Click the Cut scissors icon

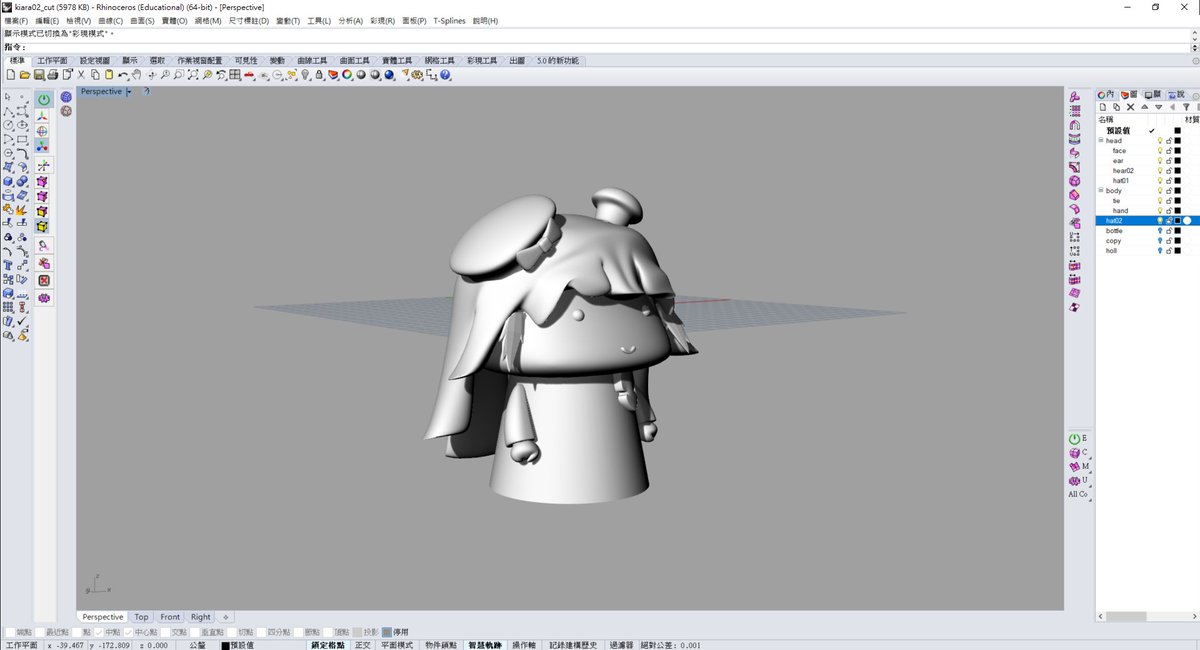point(81,74)
